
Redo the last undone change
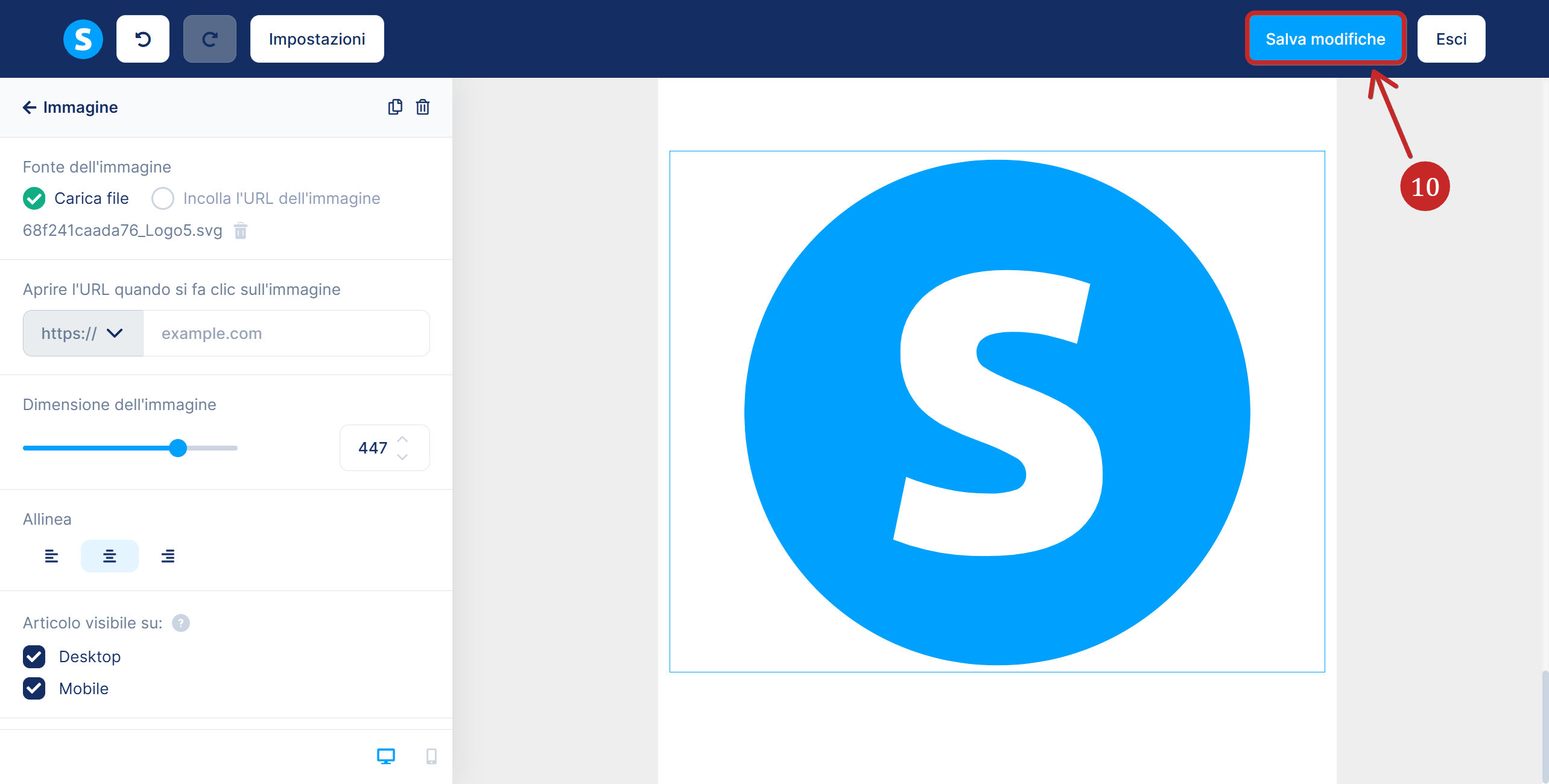tap(210, 39)
